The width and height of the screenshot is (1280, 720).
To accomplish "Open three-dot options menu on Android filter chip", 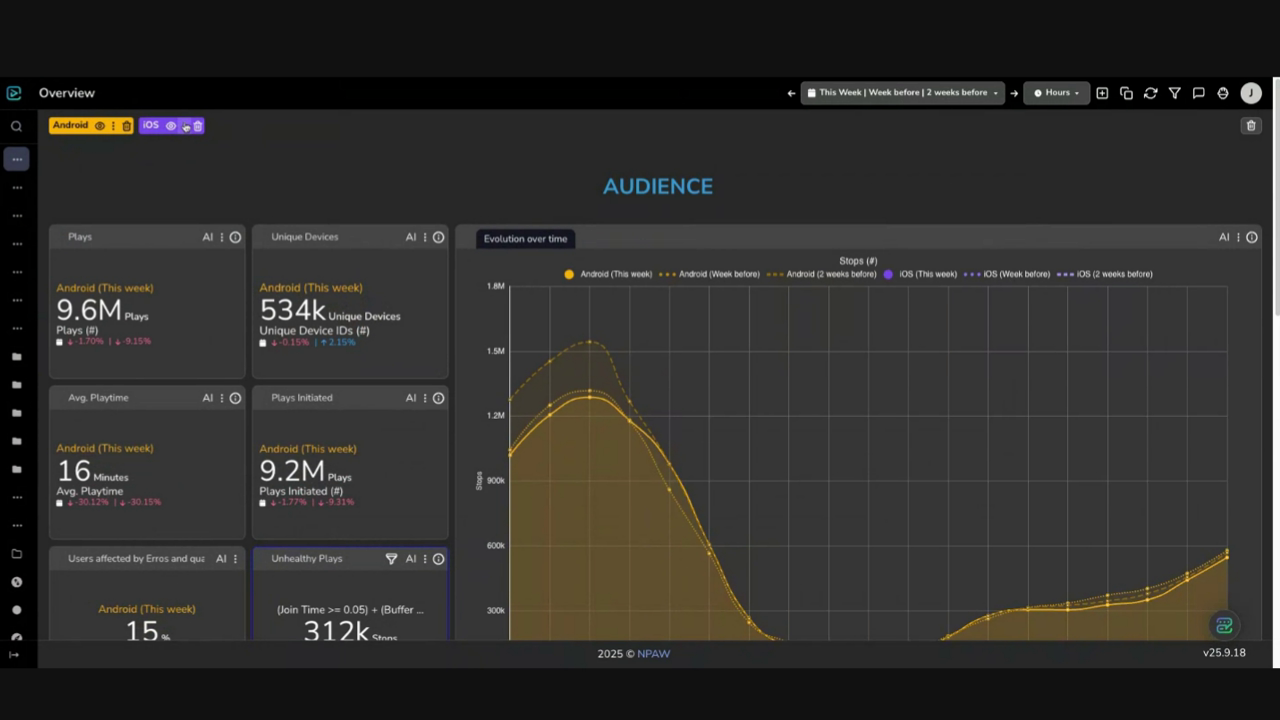I will point(113,126).
